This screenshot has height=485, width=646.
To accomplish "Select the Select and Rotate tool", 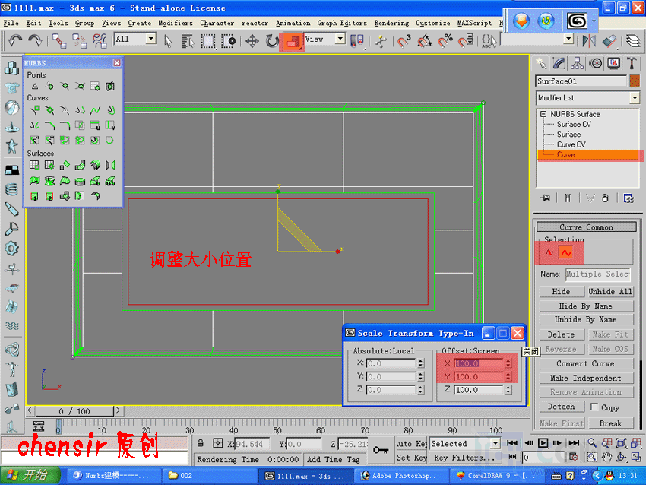I will pos(272,41).
